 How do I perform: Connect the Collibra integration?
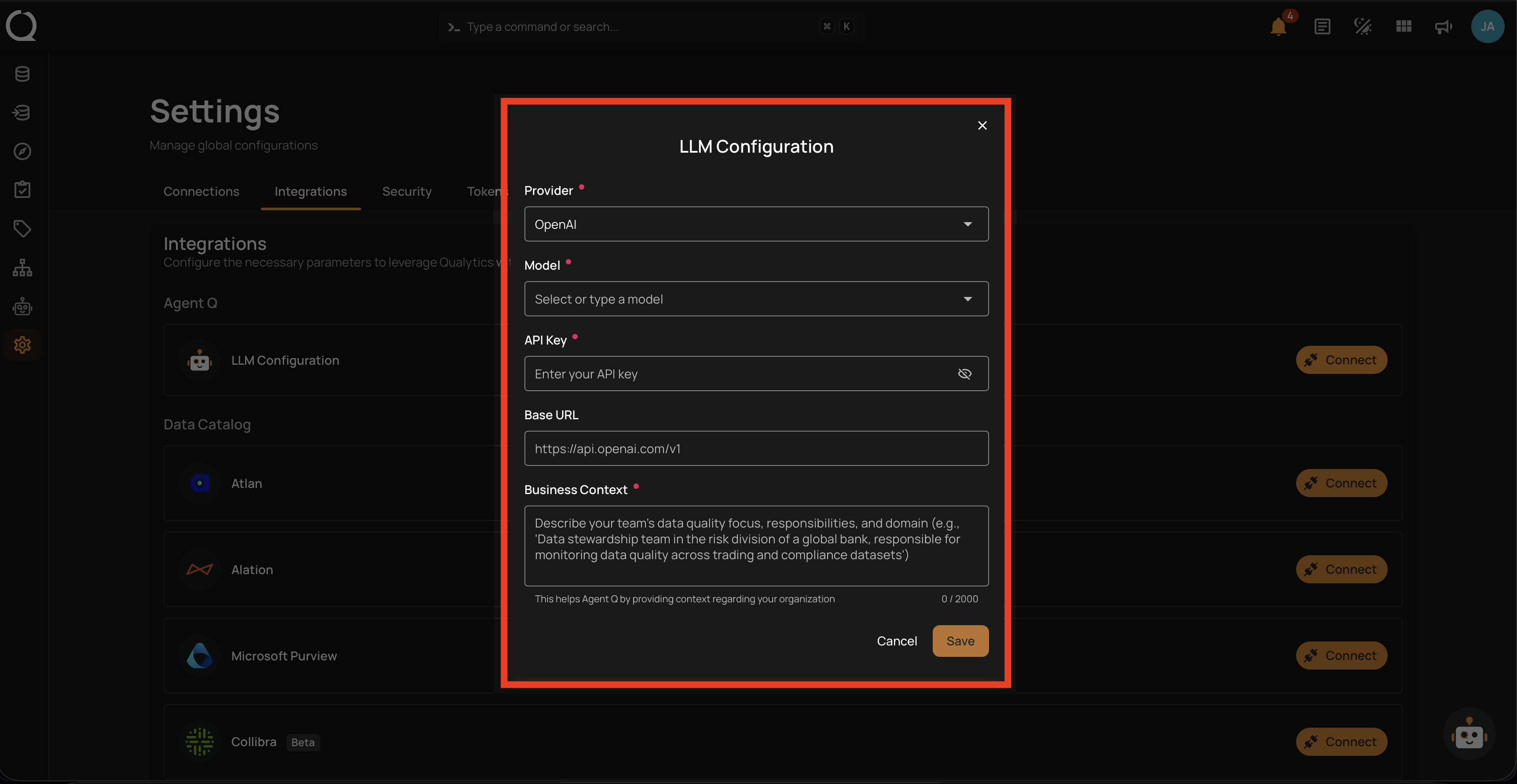pyautogui.click(x=1341, y=742)
